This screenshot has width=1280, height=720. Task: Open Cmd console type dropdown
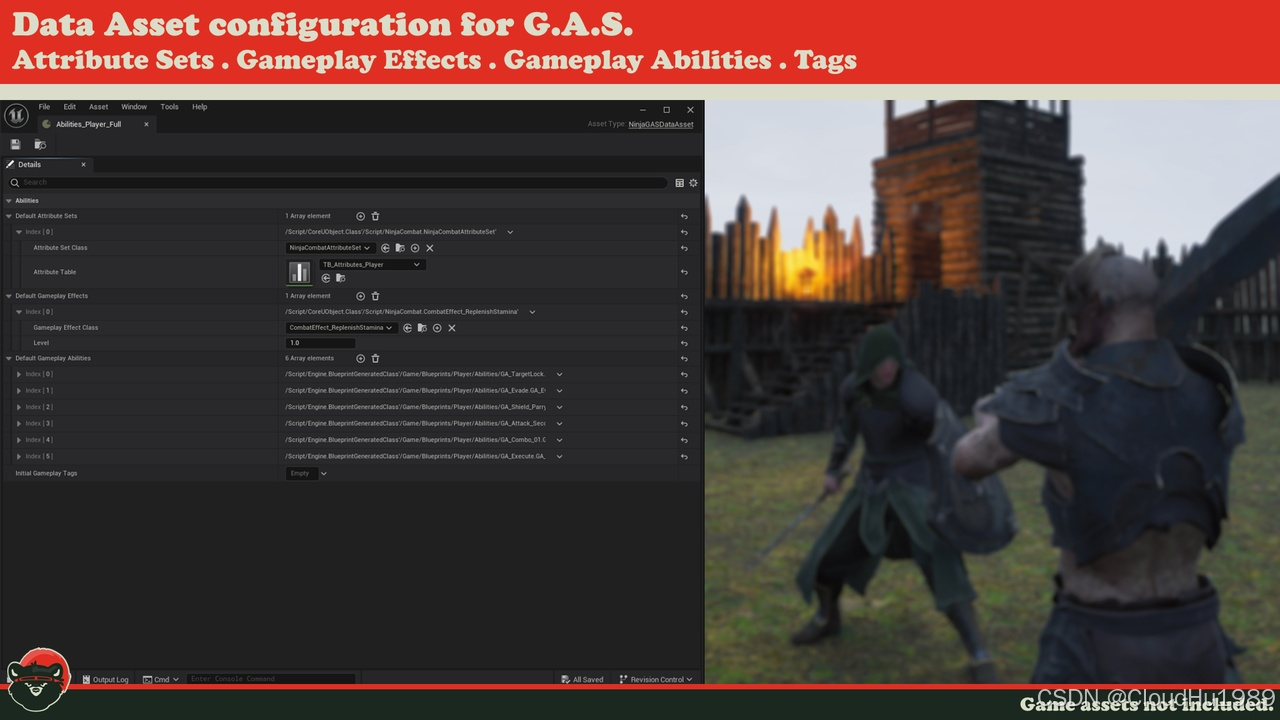(x=160, y=680)
